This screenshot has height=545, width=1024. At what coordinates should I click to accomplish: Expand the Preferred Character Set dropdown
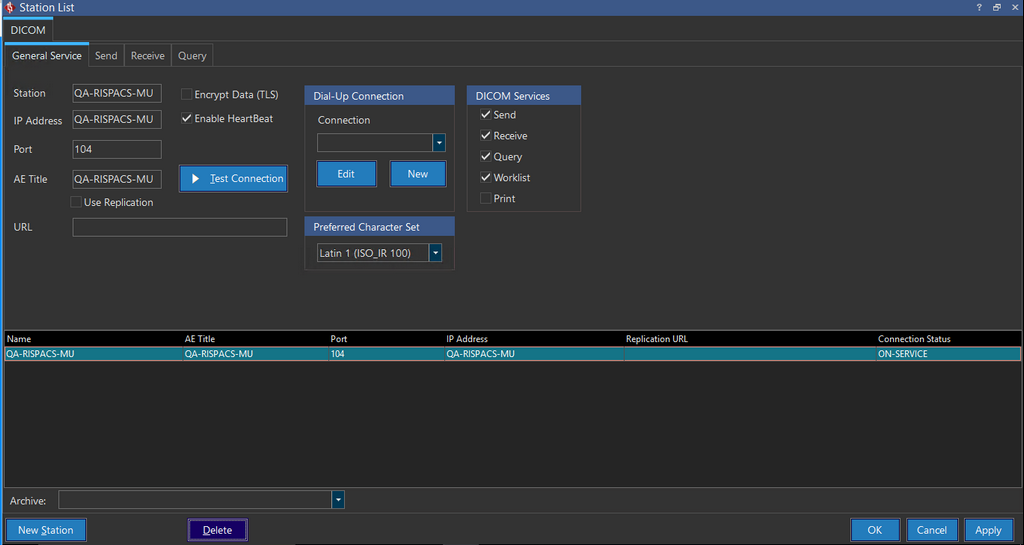click(435, 253)
